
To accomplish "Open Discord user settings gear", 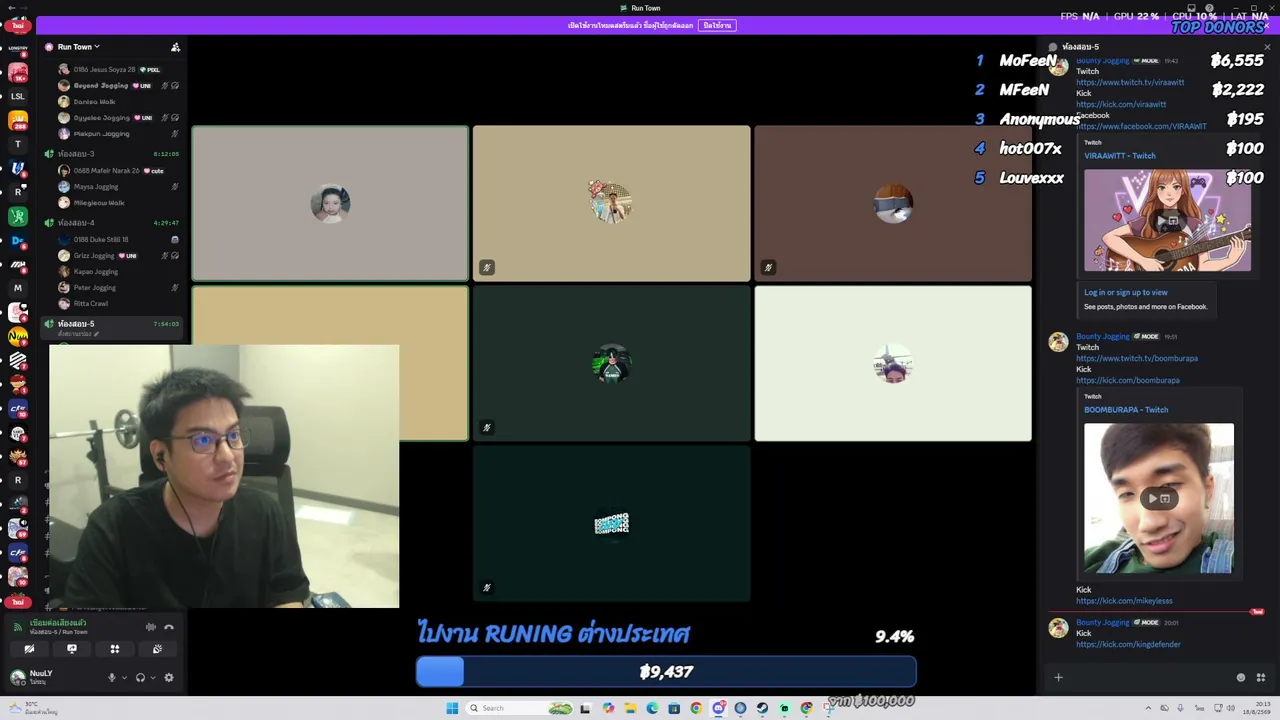I will click(x=168, y=677).
